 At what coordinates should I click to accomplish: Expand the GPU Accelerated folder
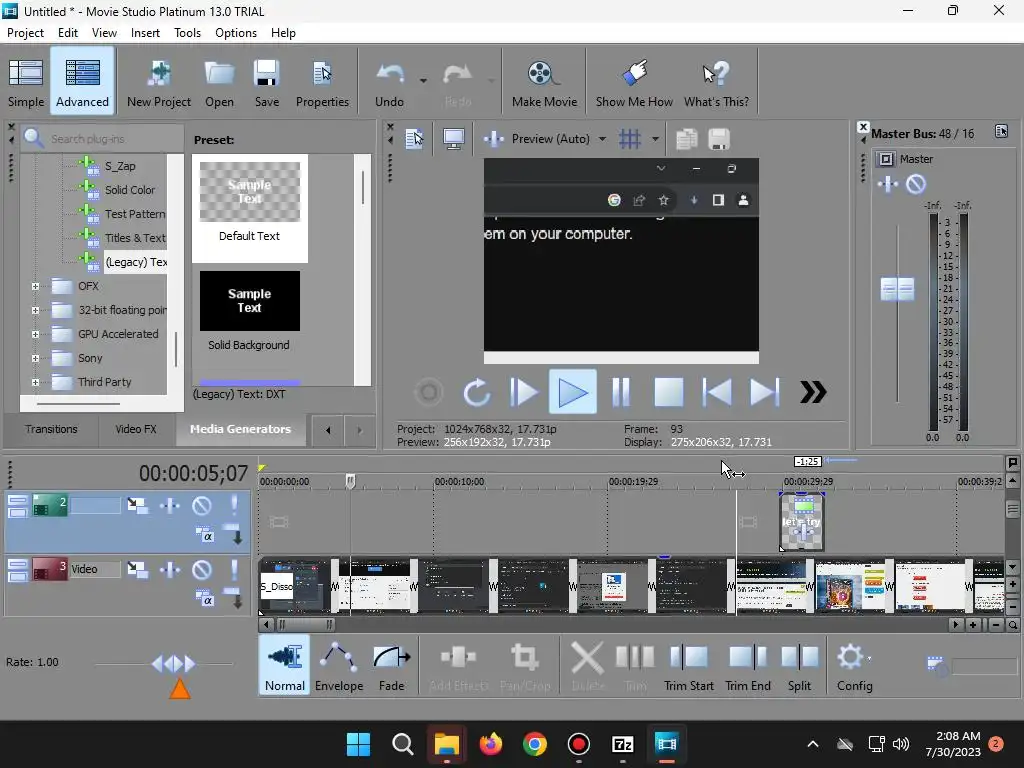point(35,334)
